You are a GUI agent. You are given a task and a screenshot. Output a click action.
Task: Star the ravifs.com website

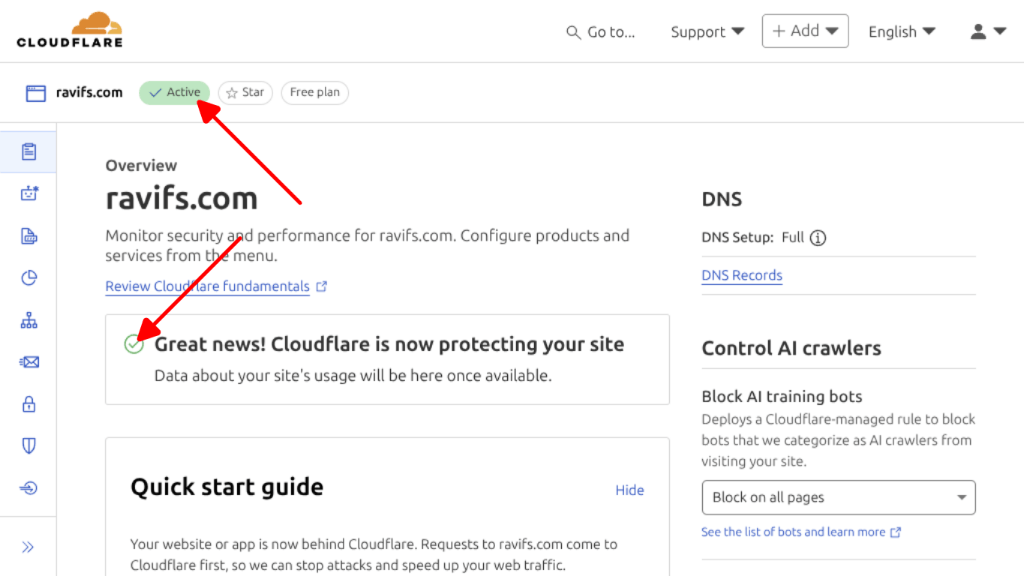(245, 92)
